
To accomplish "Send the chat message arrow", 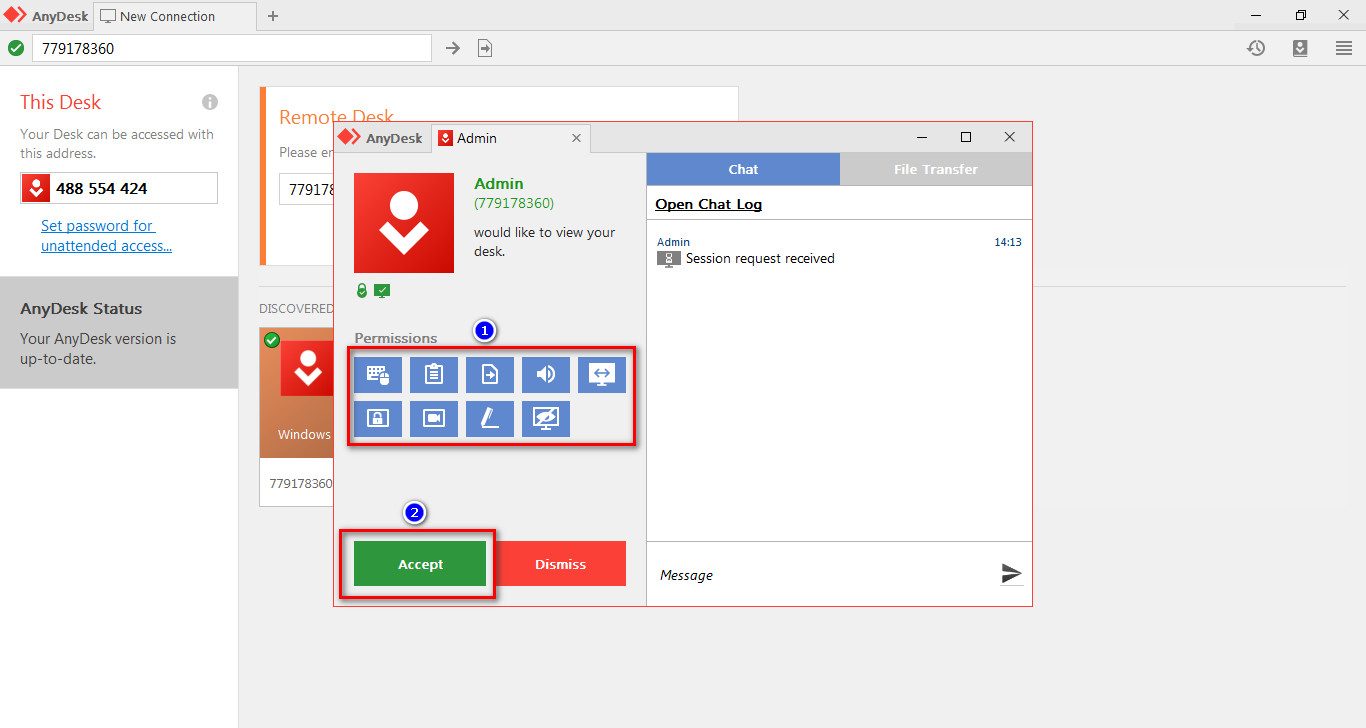I will click(1011, 573).
